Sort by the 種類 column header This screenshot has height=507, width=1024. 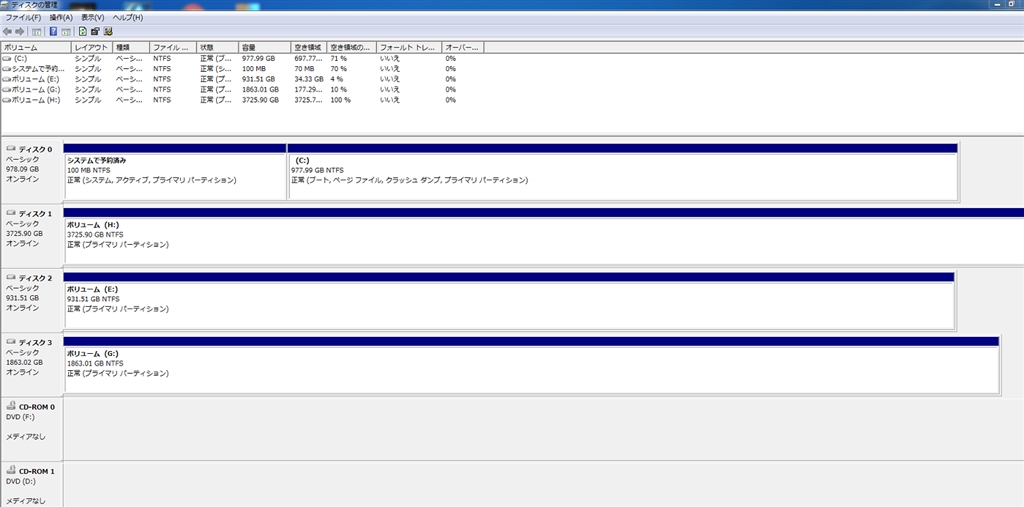[131, 48]
